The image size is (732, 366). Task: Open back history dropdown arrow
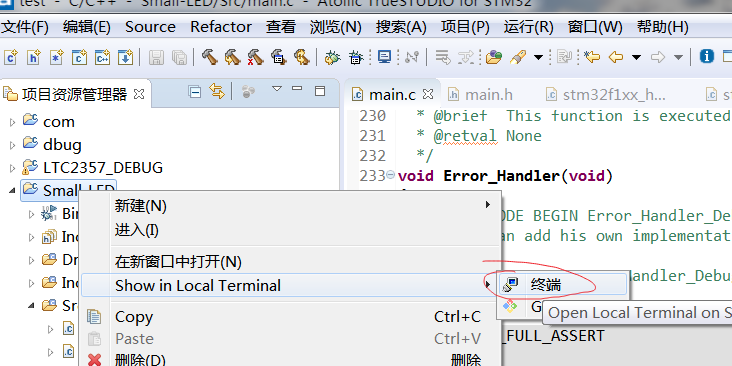pyautogui.click(x=636, y=57)
